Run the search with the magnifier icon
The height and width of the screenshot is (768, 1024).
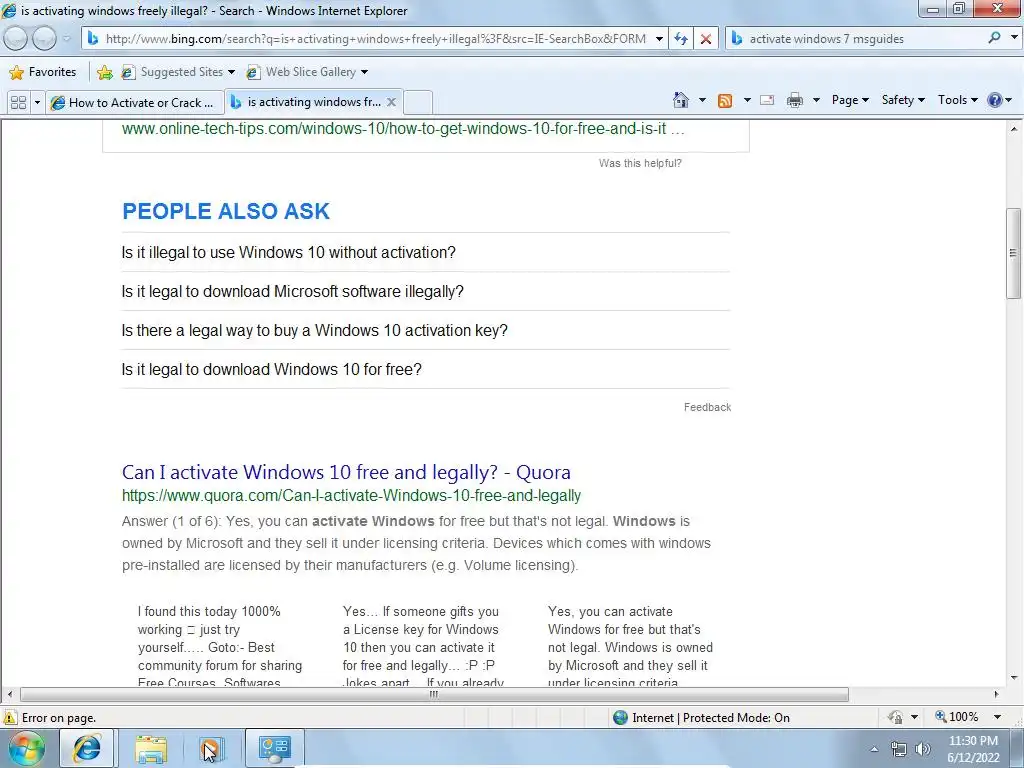tap(994, 39)
